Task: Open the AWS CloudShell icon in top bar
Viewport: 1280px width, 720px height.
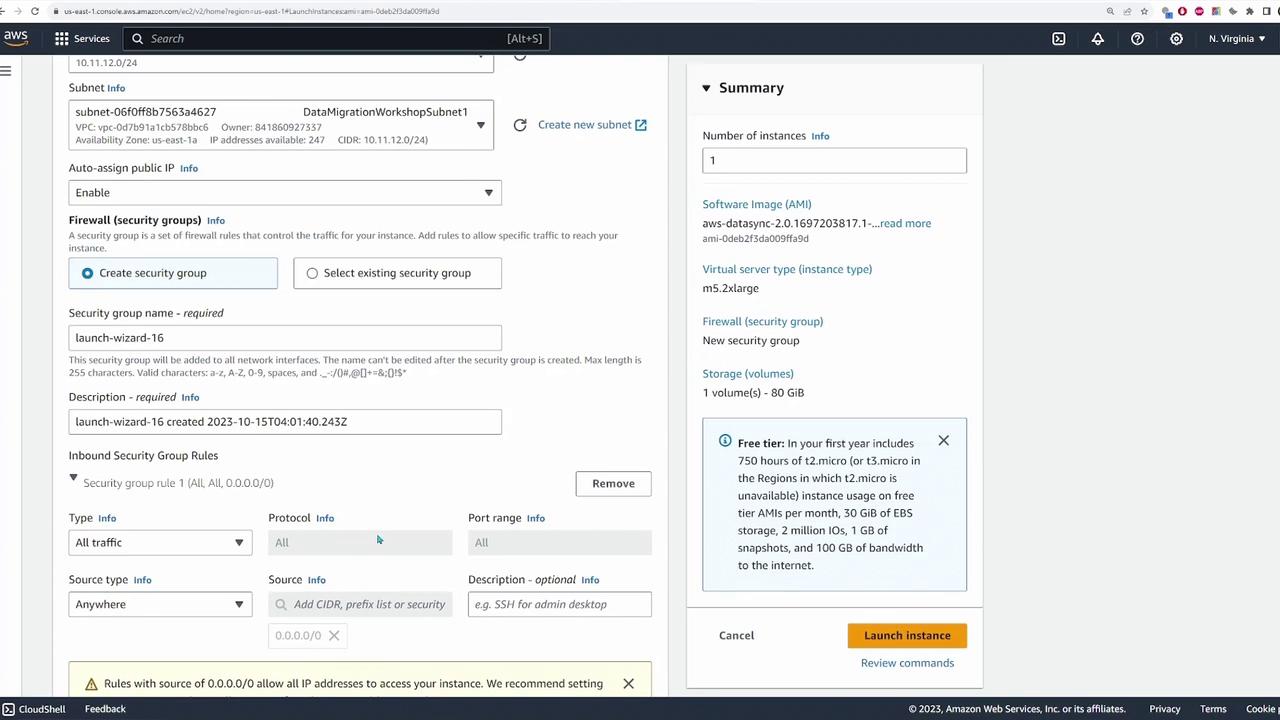Action: click(x=1059, y=38)
